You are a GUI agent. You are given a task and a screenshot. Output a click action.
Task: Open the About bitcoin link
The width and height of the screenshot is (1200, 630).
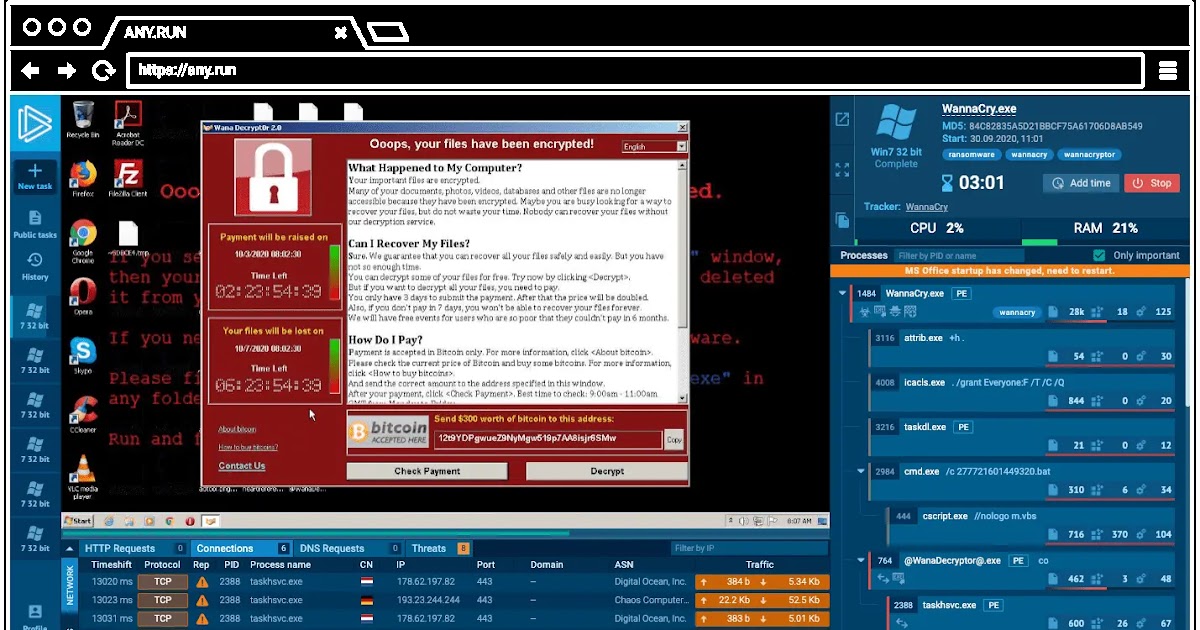238,429
